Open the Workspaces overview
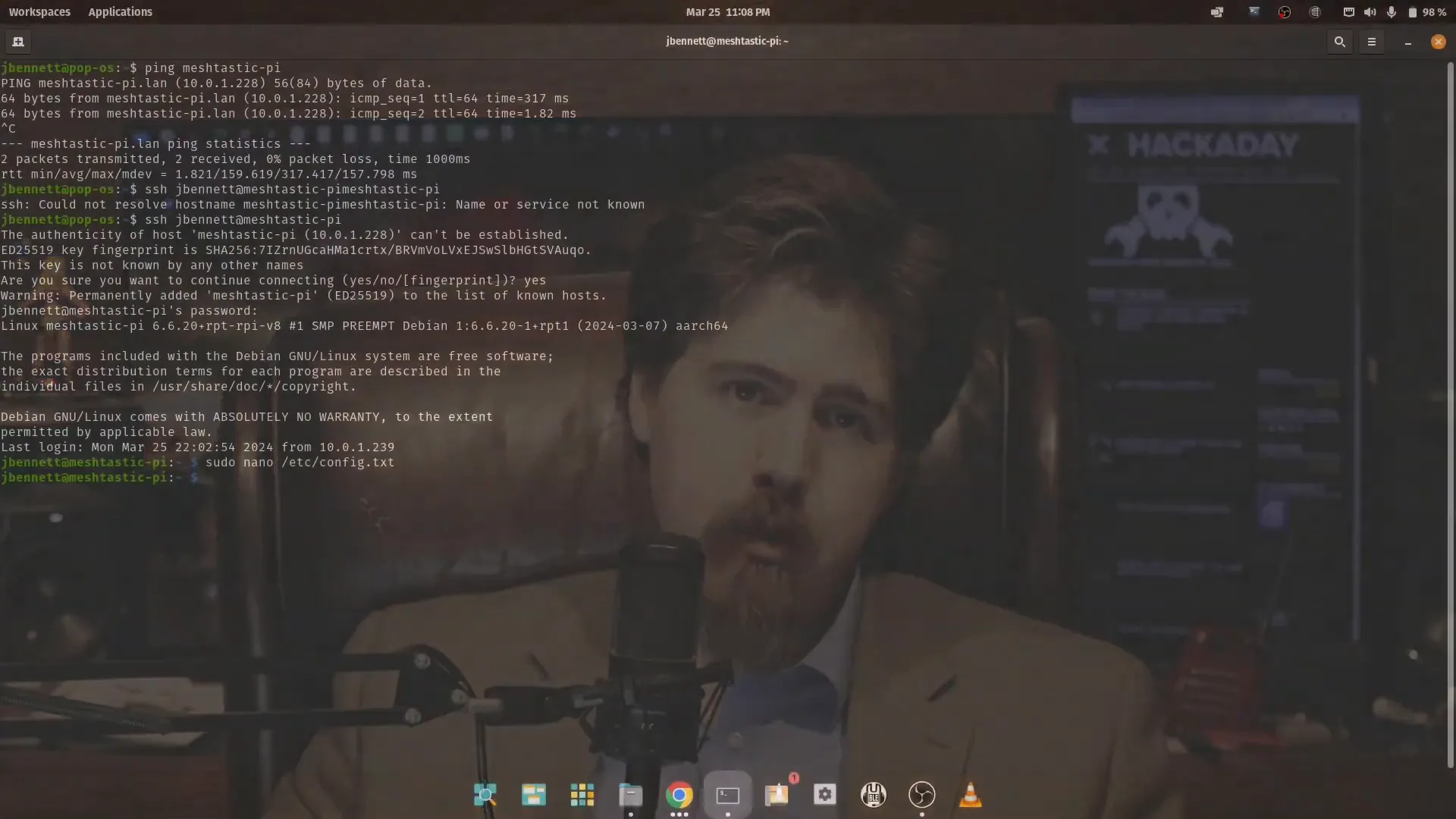Screen dimensions: 1456x819 point(39,12)
